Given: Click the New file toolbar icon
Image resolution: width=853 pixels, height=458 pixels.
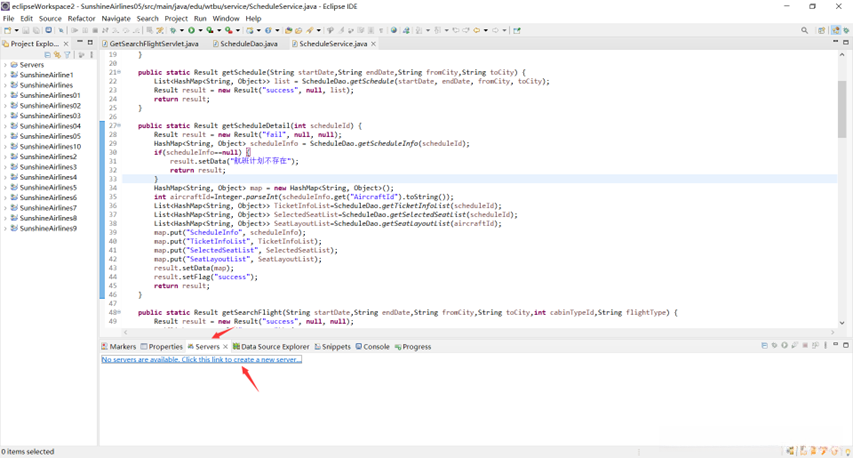Looking at the screenshot, I should coord(8,30).
